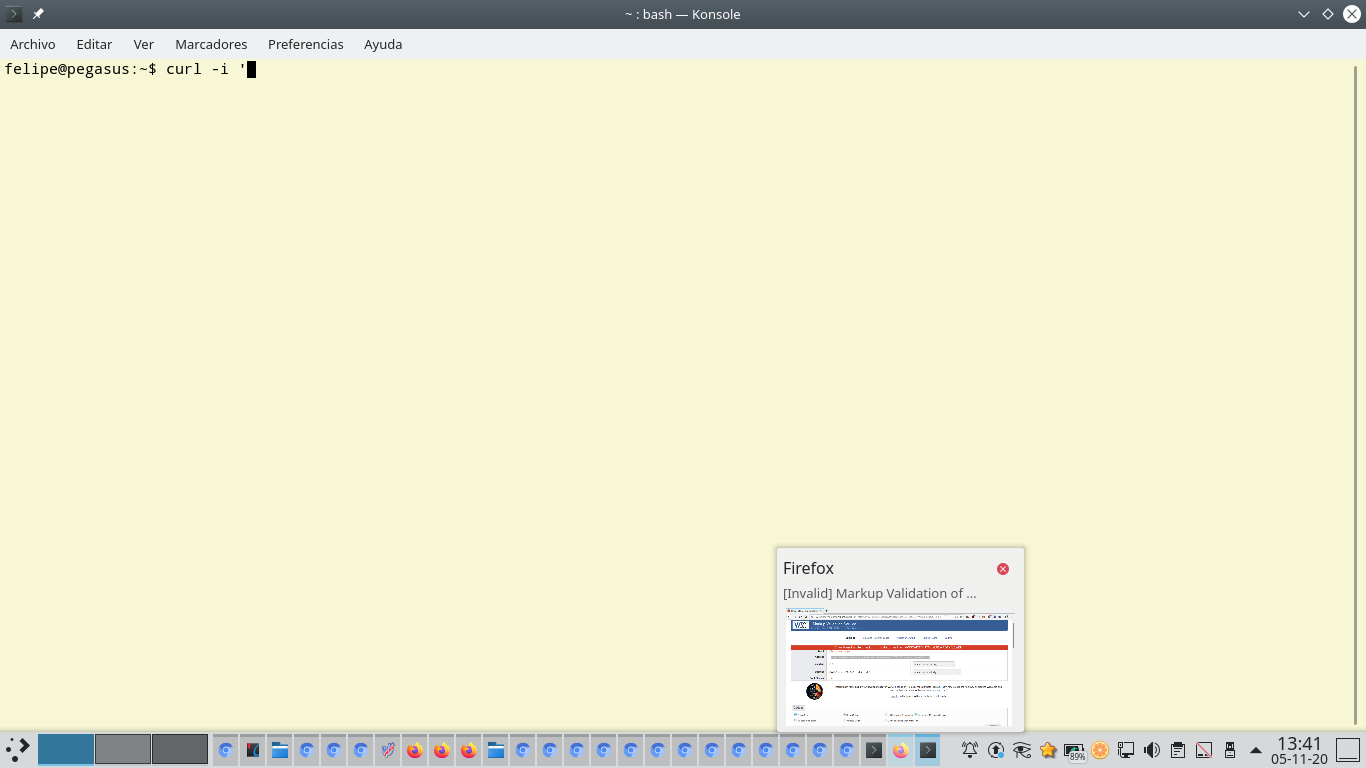Click the clipboard tray icon
The image size is (1366, 768).
pyautogui.click(x=1178, y=750)
